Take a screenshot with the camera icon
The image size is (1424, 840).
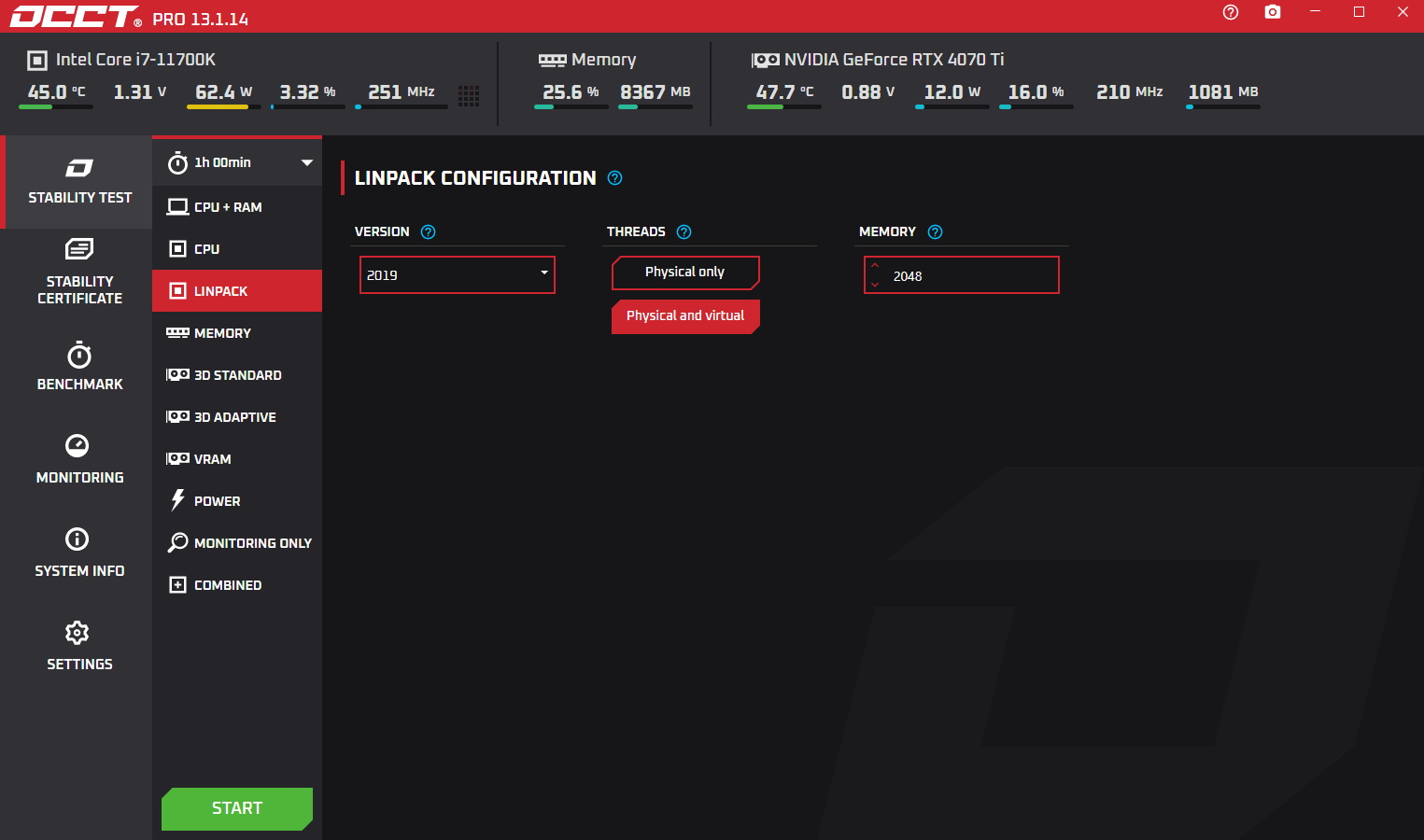(x=1273, y=12)
